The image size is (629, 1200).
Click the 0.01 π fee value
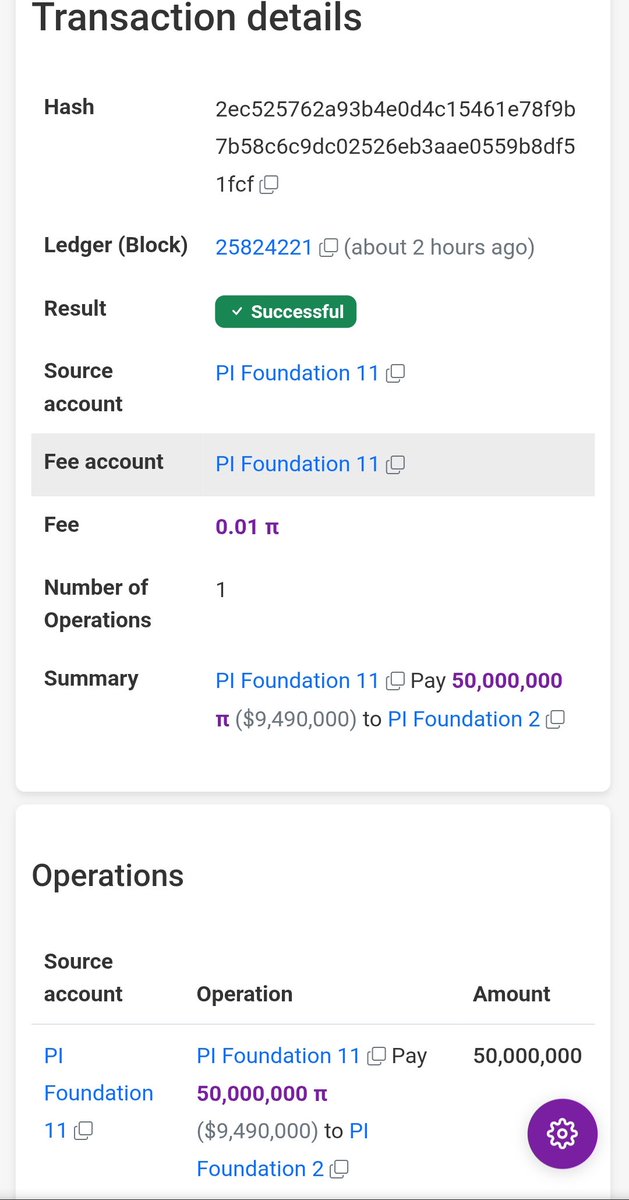click(247, 526)
